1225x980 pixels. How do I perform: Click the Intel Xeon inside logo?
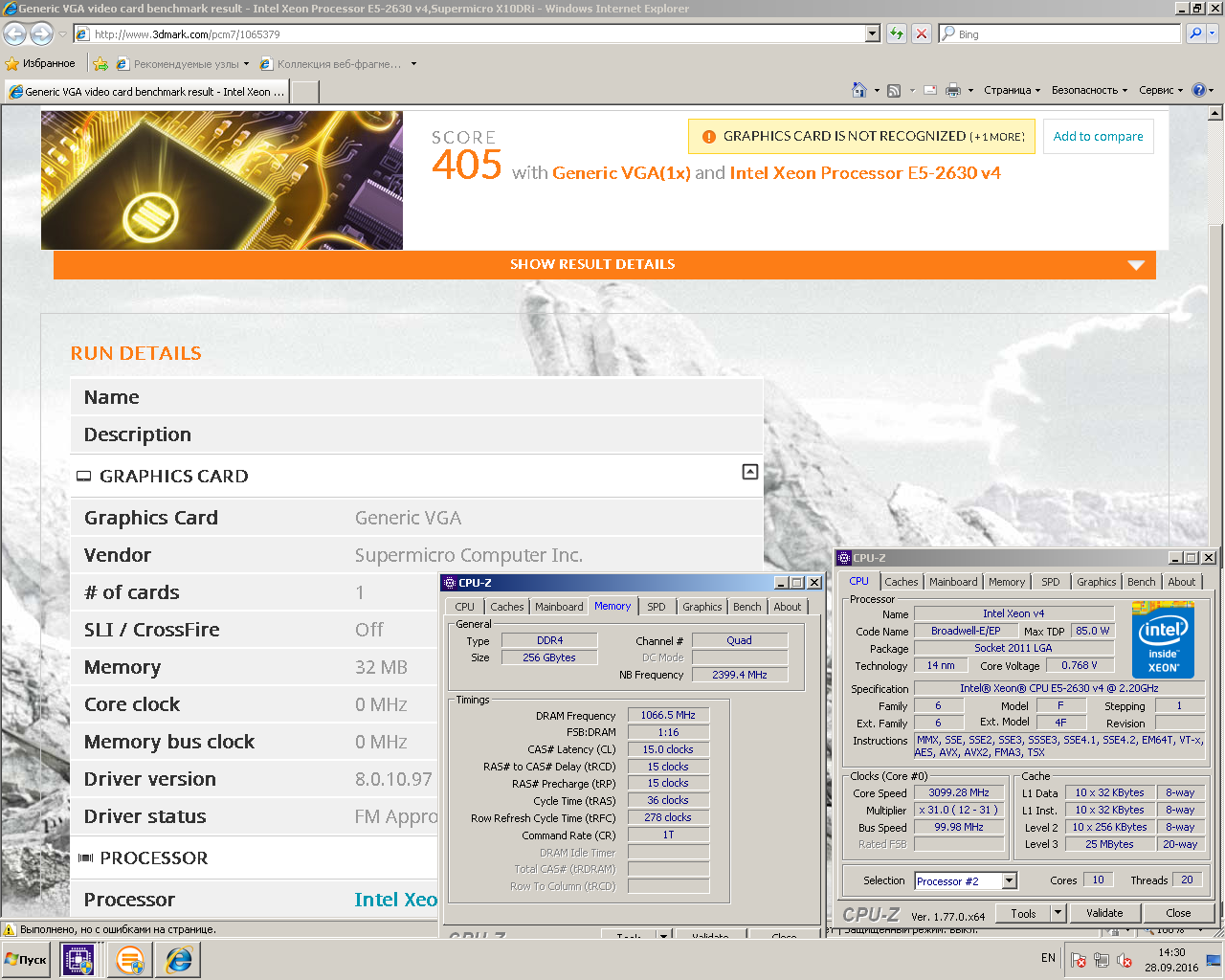[1163, 639]
